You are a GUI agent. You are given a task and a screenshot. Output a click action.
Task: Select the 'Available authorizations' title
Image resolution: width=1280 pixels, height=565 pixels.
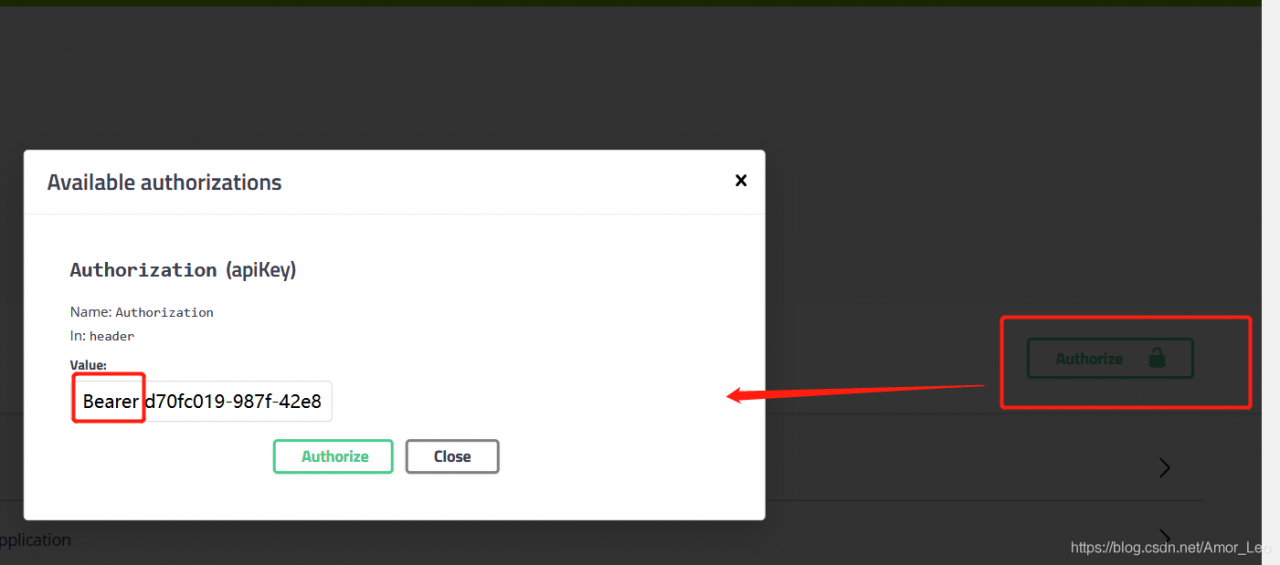pyautogui.click(x=165, y=182)
